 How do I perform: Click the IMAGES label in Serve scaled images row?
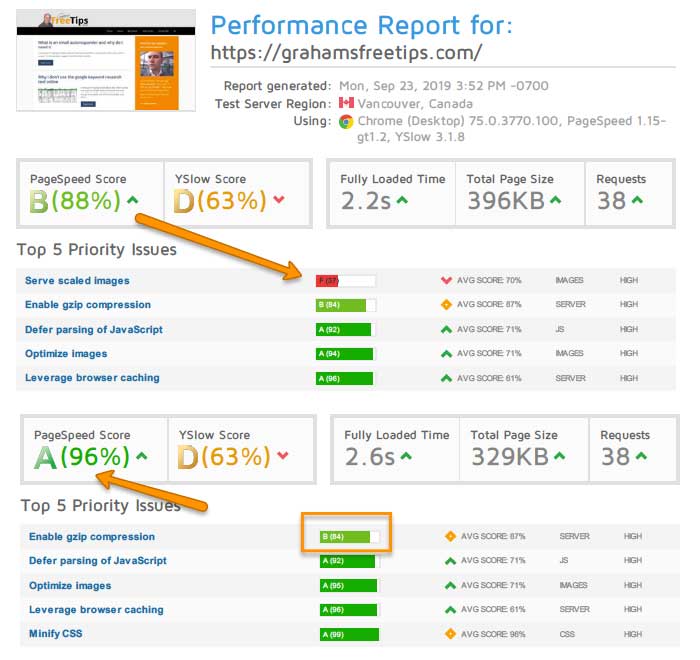pyautogui.click(x=569, y=280)
